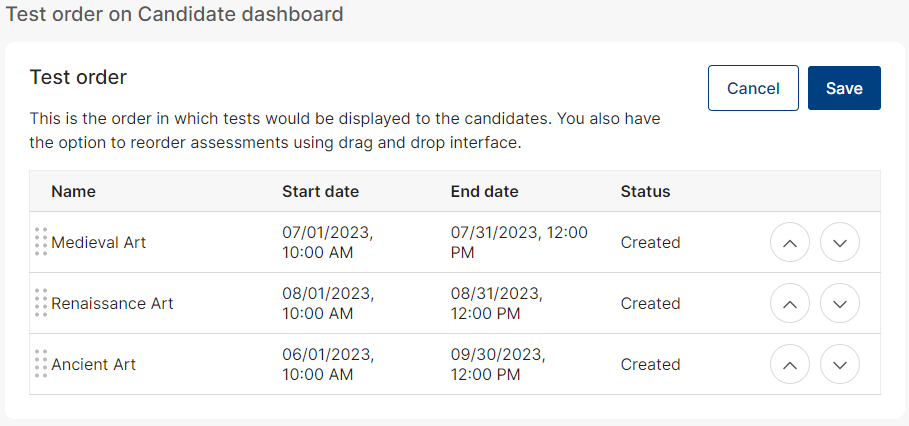Viewport: 909px width, 426px height.
Task: Select the Renaissance Art test name
Action: [x=112, y=303]
